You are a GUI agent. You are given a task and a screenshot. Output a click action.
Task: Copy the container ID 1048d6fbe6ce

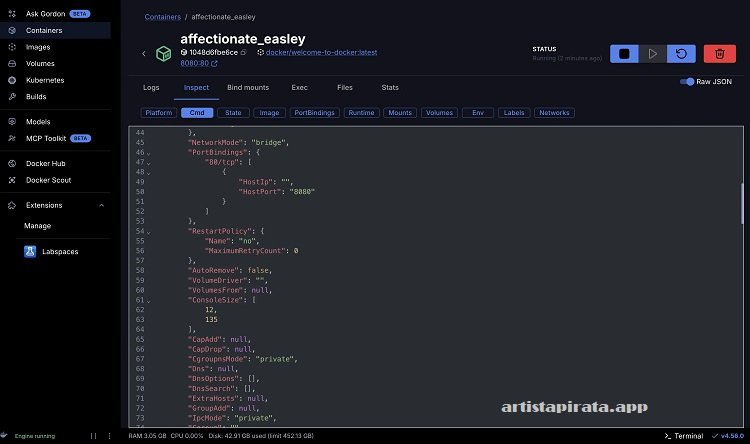243,52
